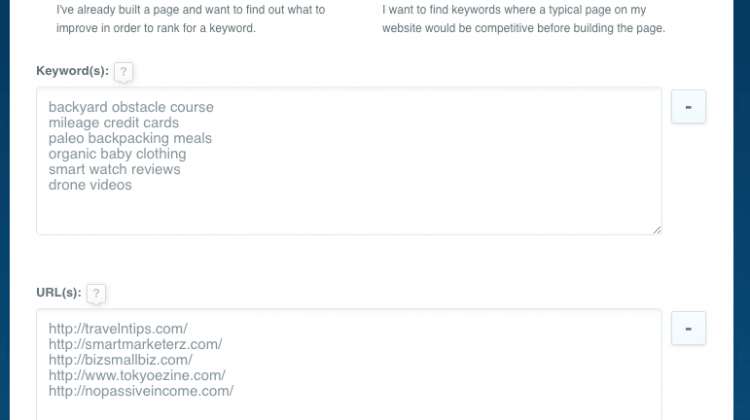Click the http://bizsmallbiz.com/ line in URLs
This screenshot has width=750, height=420.
[x=121, y=360]
